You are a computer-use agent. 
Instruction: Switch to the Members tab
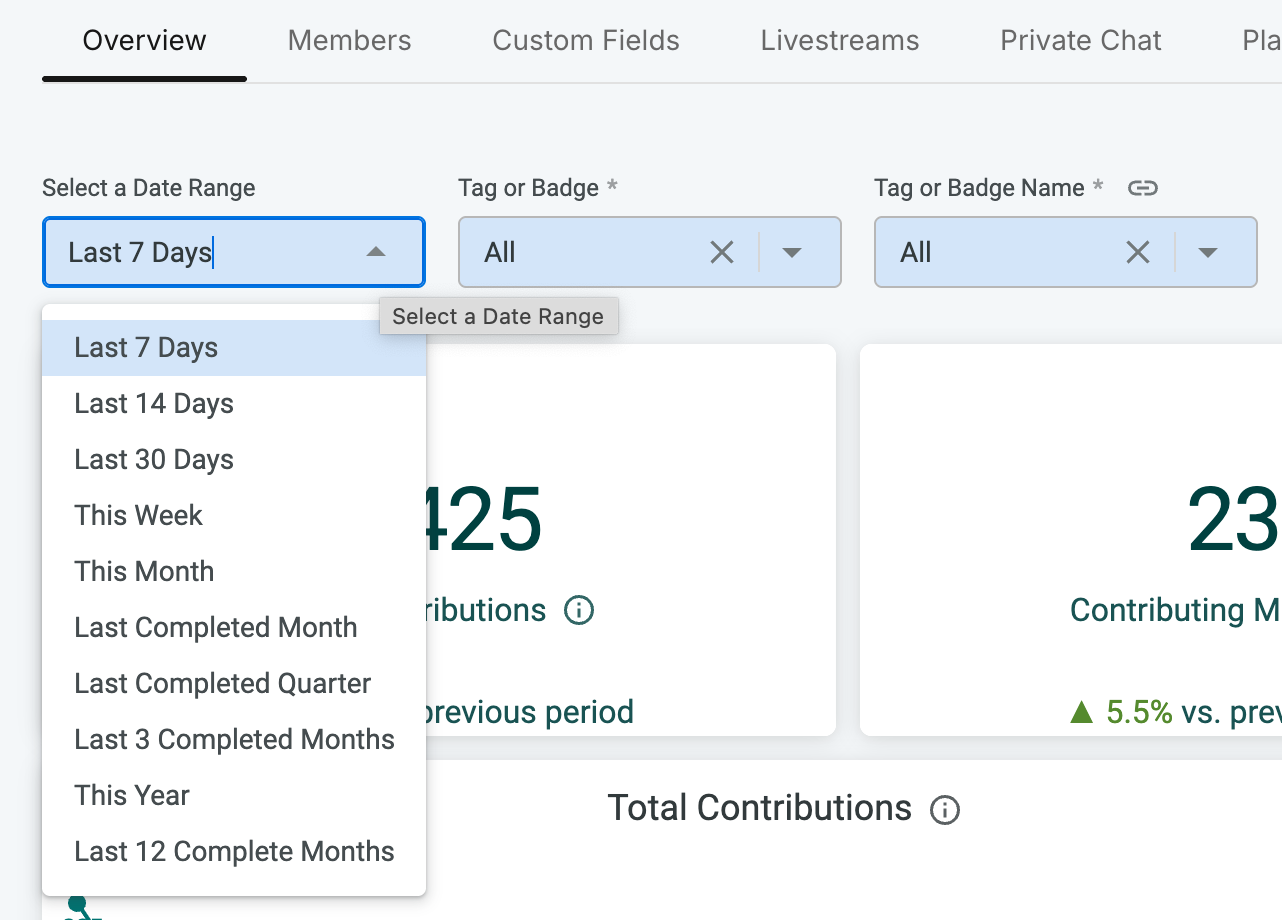coord(349,41)
